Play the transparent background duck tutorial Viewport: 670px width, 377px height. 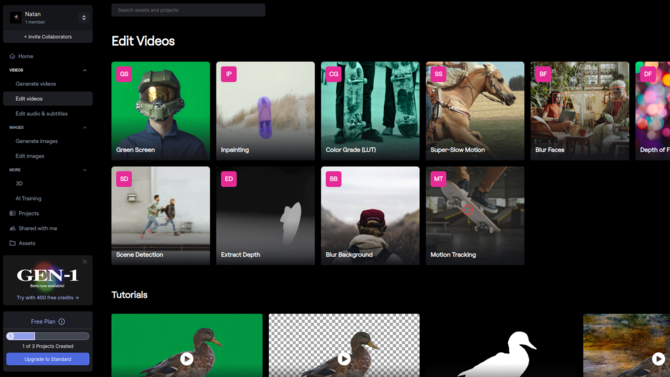[344, 359]
